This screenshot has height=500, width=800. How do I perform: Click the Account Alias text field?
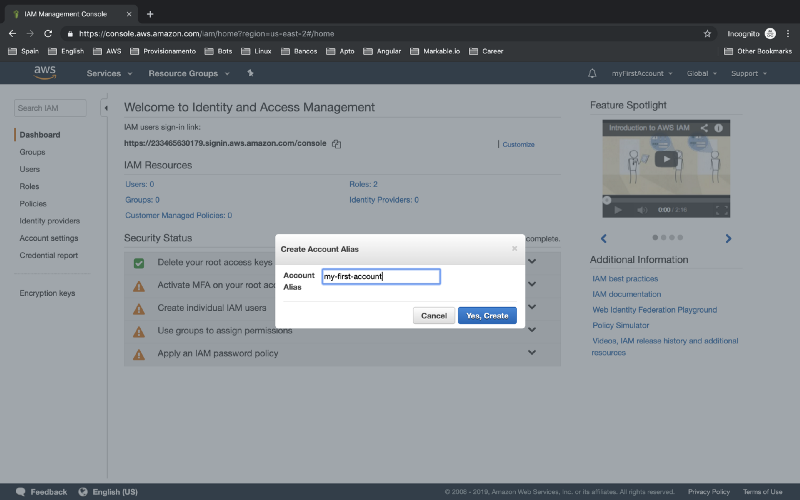381,277
